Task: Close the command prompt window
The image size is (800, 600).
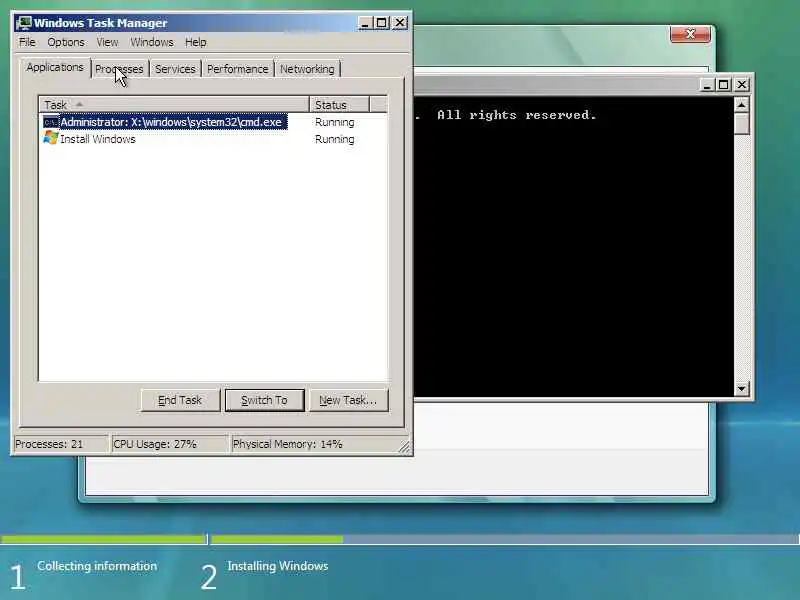Action: [x=742, y=85]
